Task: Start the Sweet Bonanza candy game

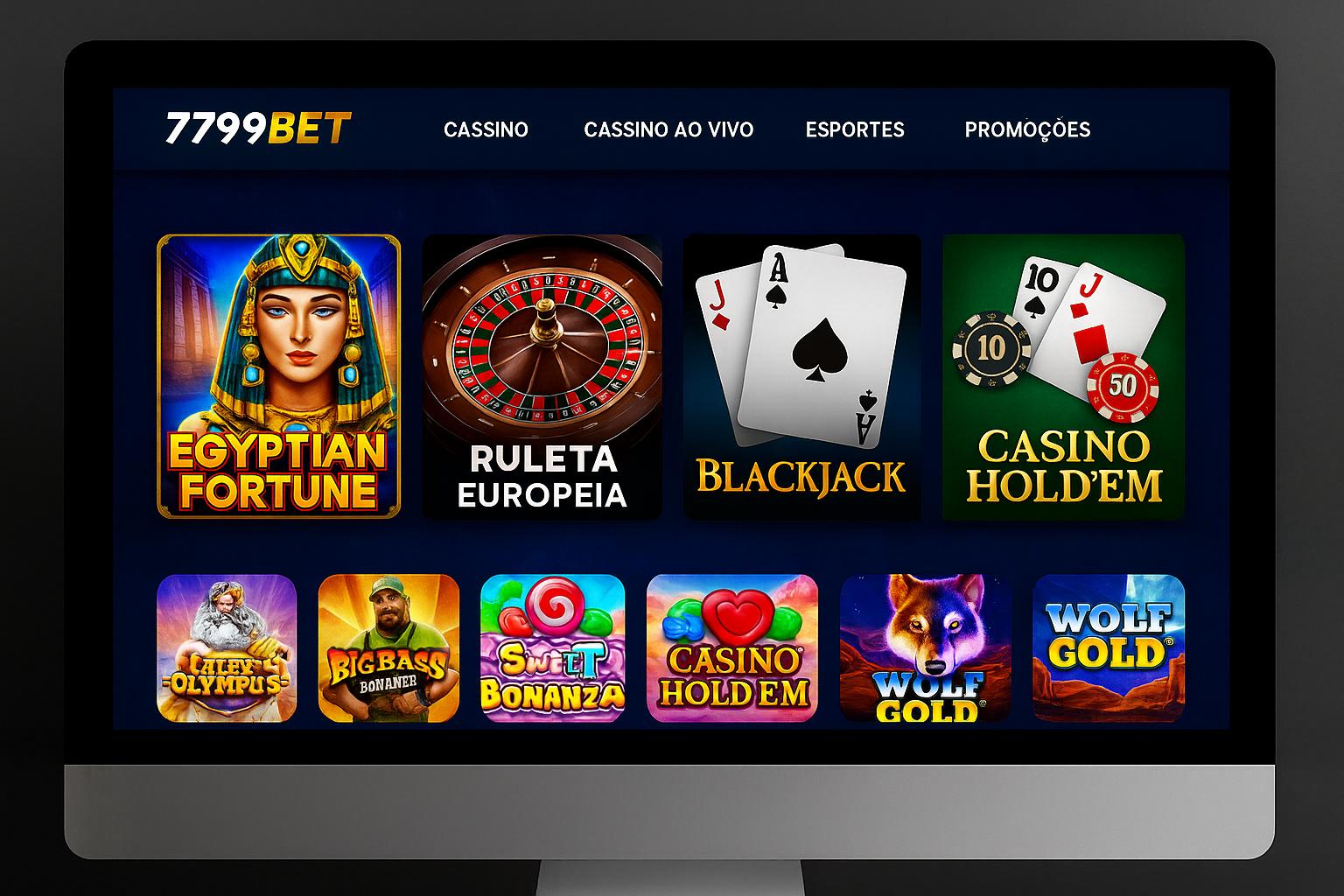Action: [552, 648]
